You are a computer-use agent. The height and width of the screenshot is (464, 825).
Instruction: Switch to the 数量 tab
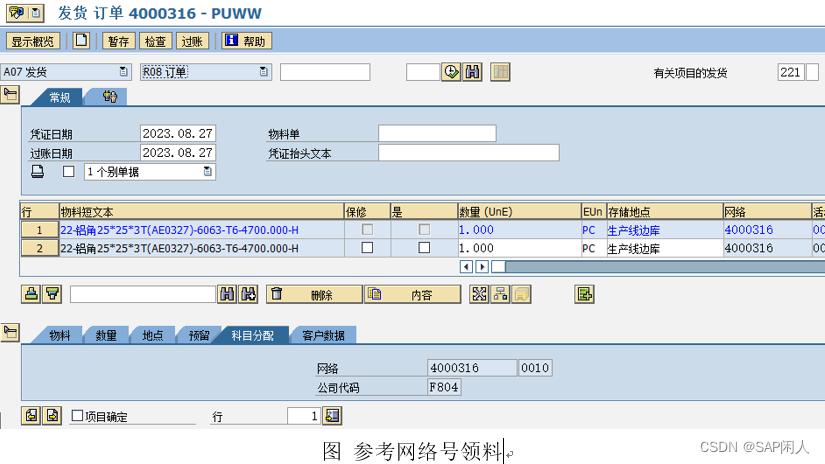point(106,335)
